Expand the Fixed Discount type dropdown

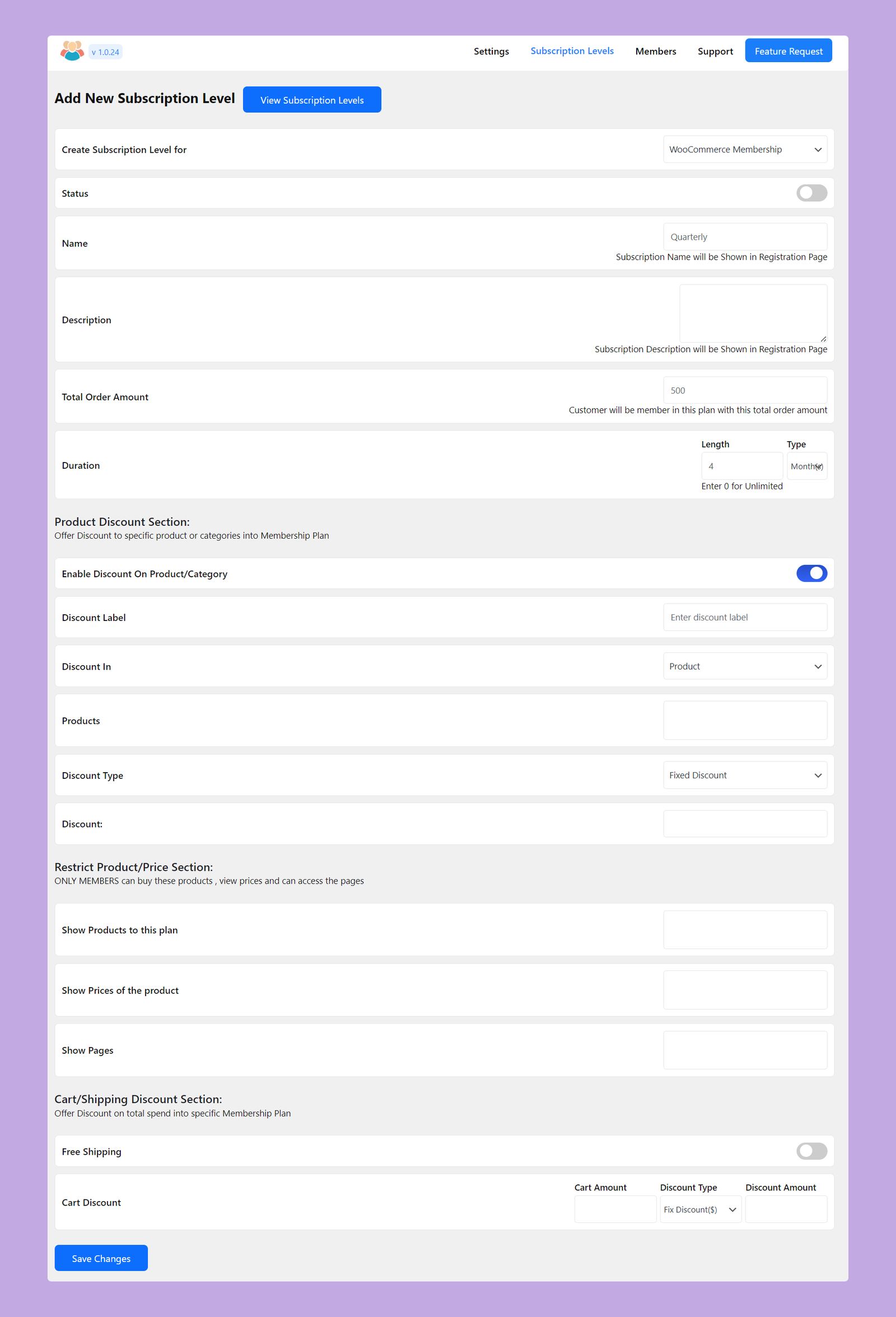coord(745,775)
